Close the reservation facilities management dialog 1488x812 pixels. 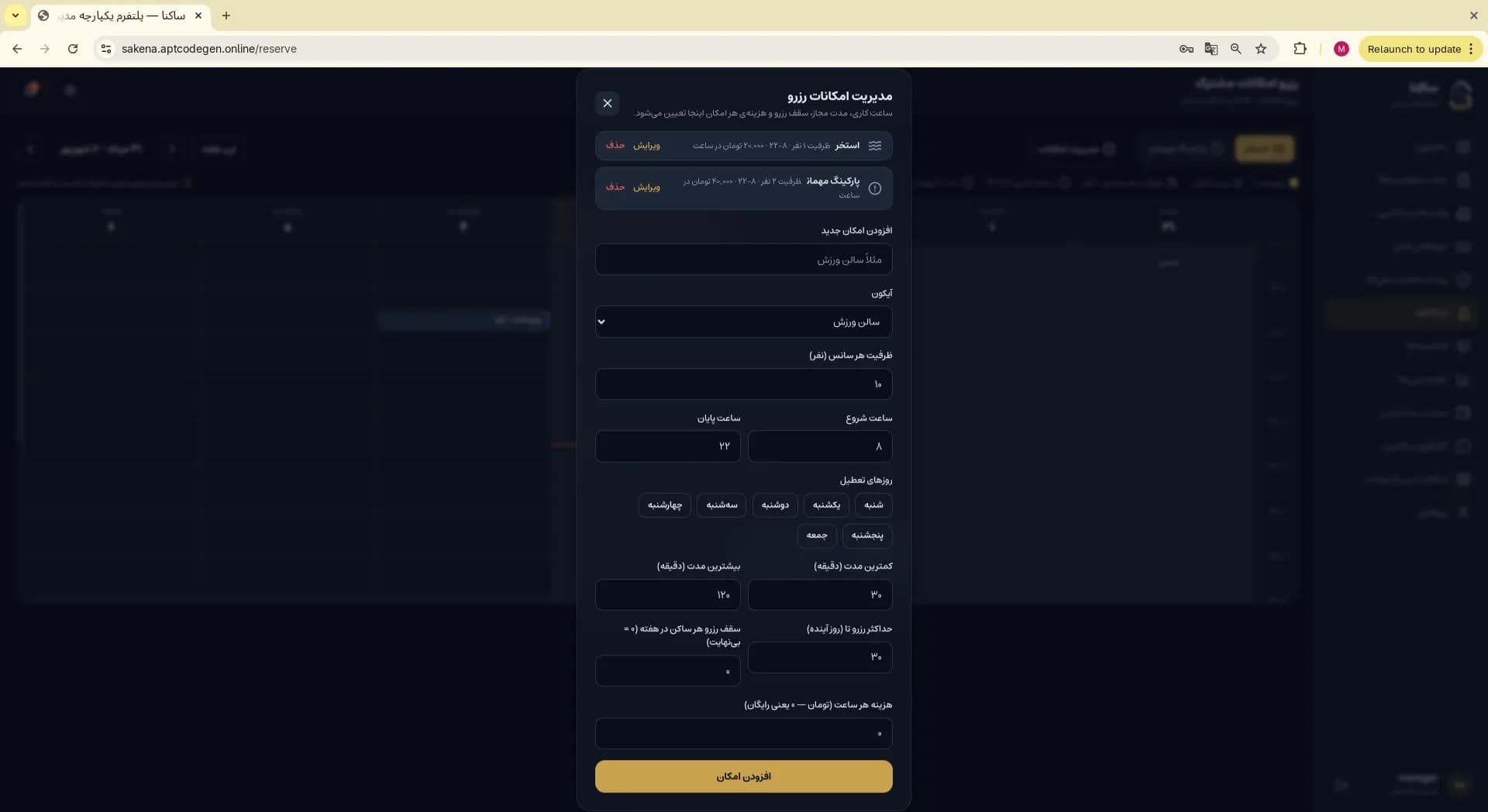click(608, 103)
